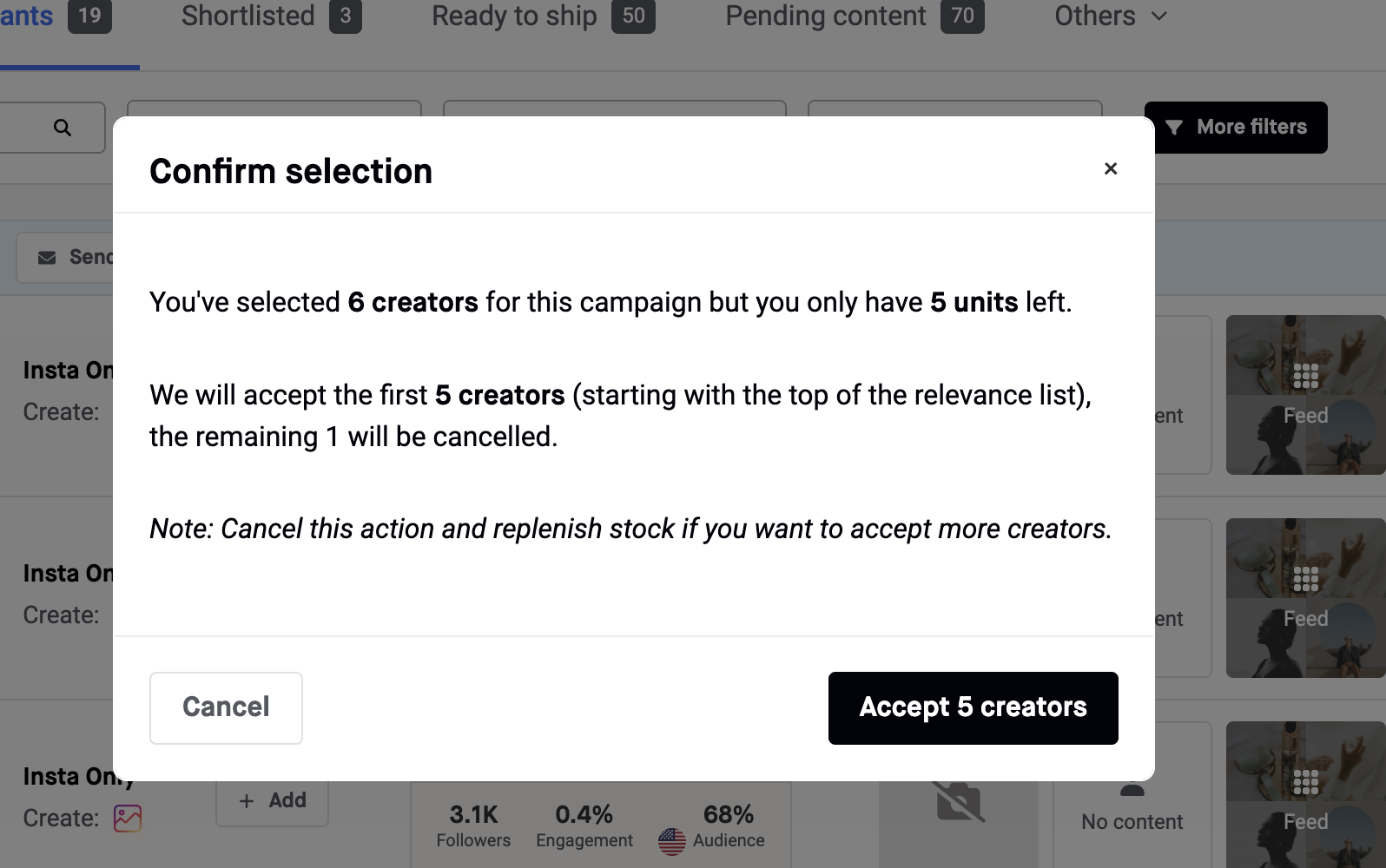1386x868 pixels.
Task: Switch to Shortlisted tab
Action: (x=271, y=16)
